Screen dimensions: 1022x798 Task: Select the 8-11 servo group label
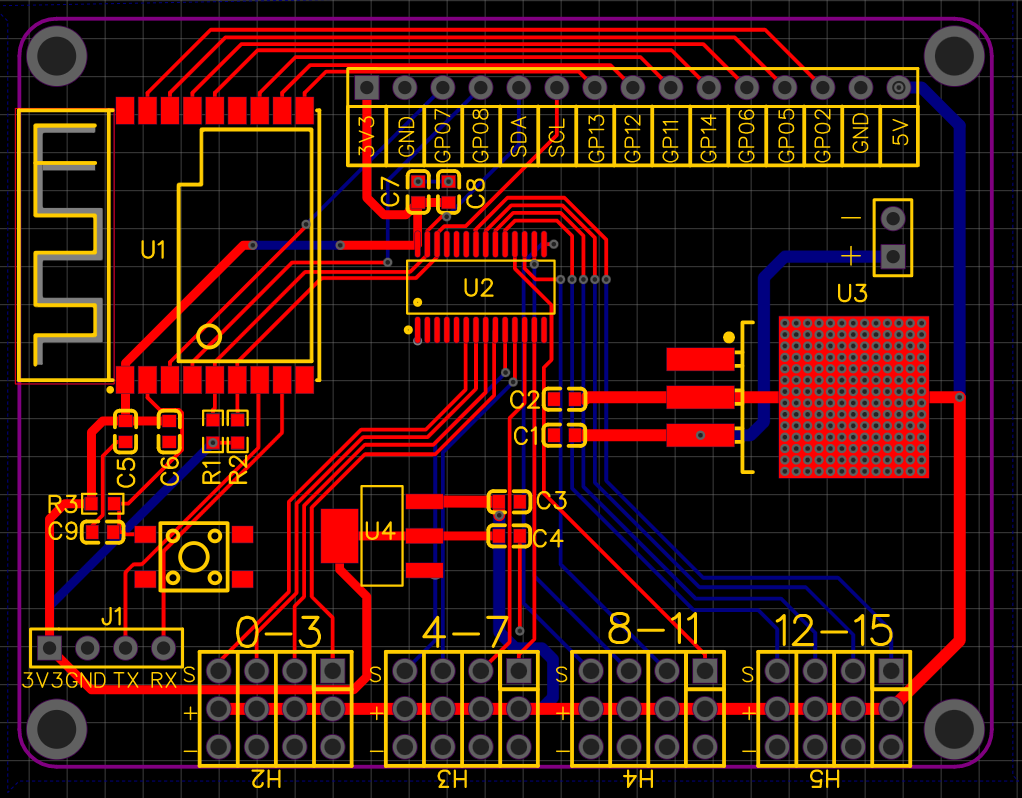click(653, 629)
